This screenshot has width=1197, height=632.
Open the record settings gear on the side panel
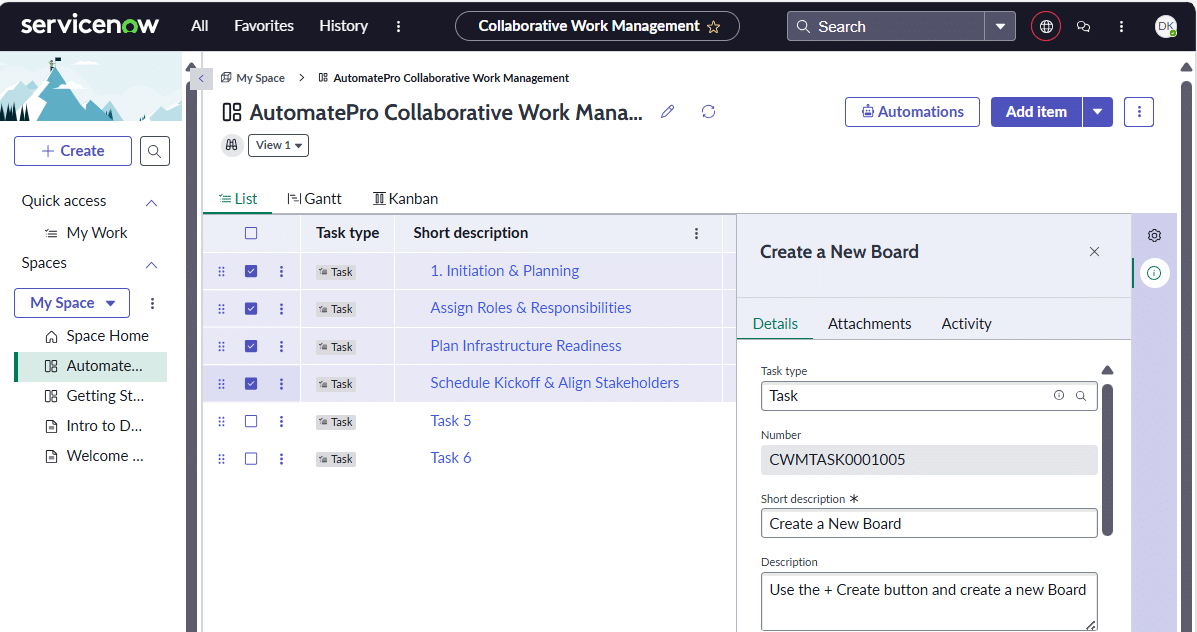pos(1154,235)
